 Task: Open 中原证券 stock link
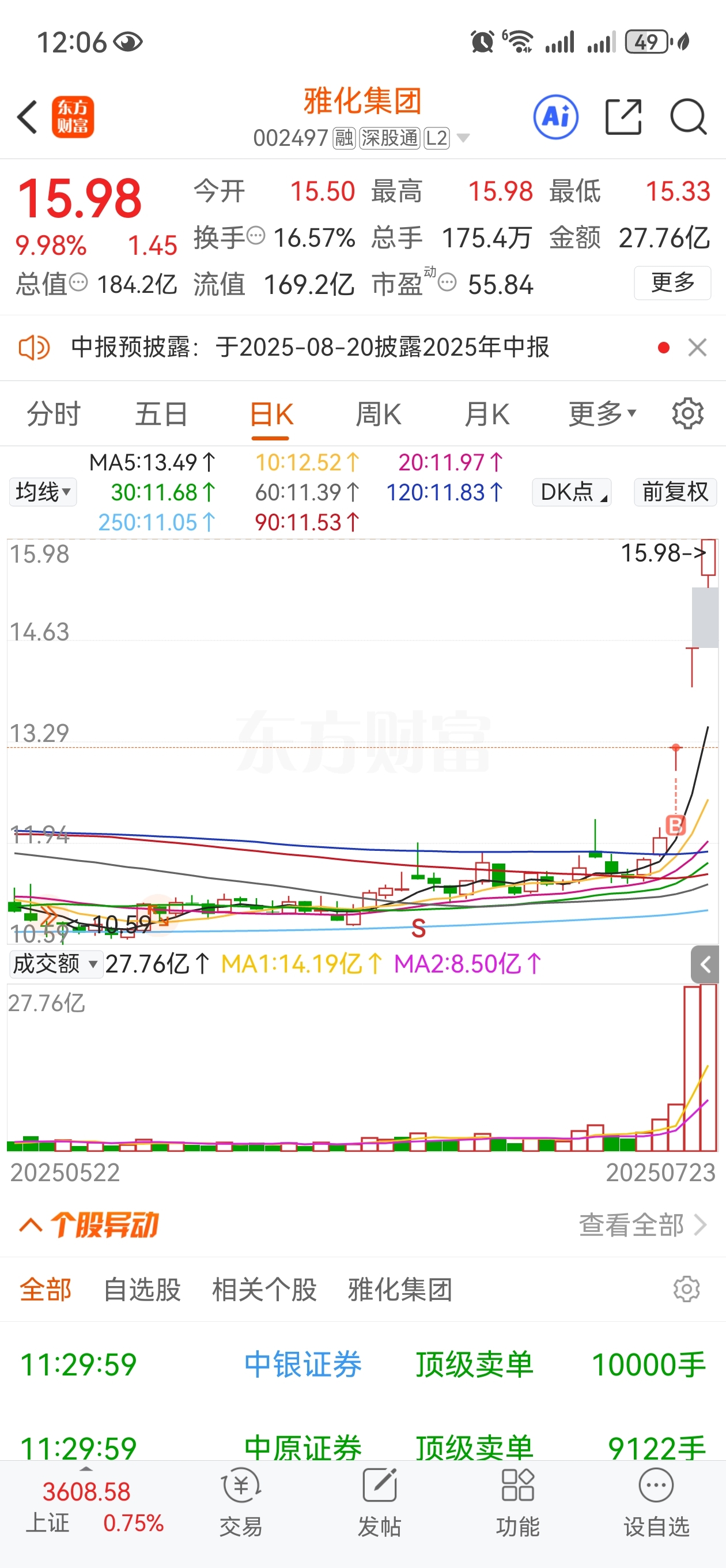(302, 1447)
